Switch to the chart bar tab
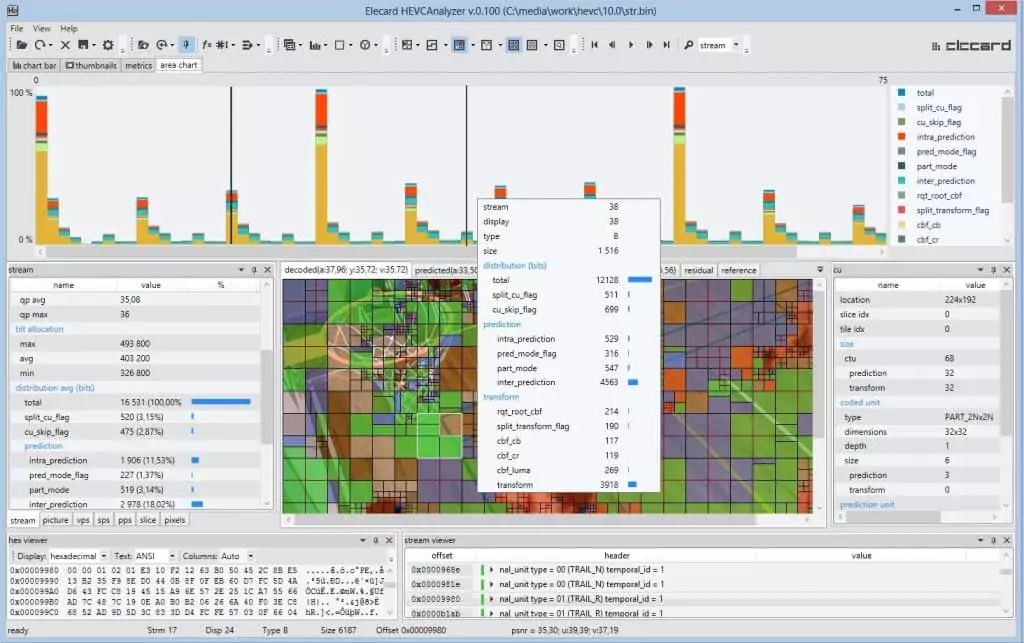1024x643 pixels. point(35,65)
